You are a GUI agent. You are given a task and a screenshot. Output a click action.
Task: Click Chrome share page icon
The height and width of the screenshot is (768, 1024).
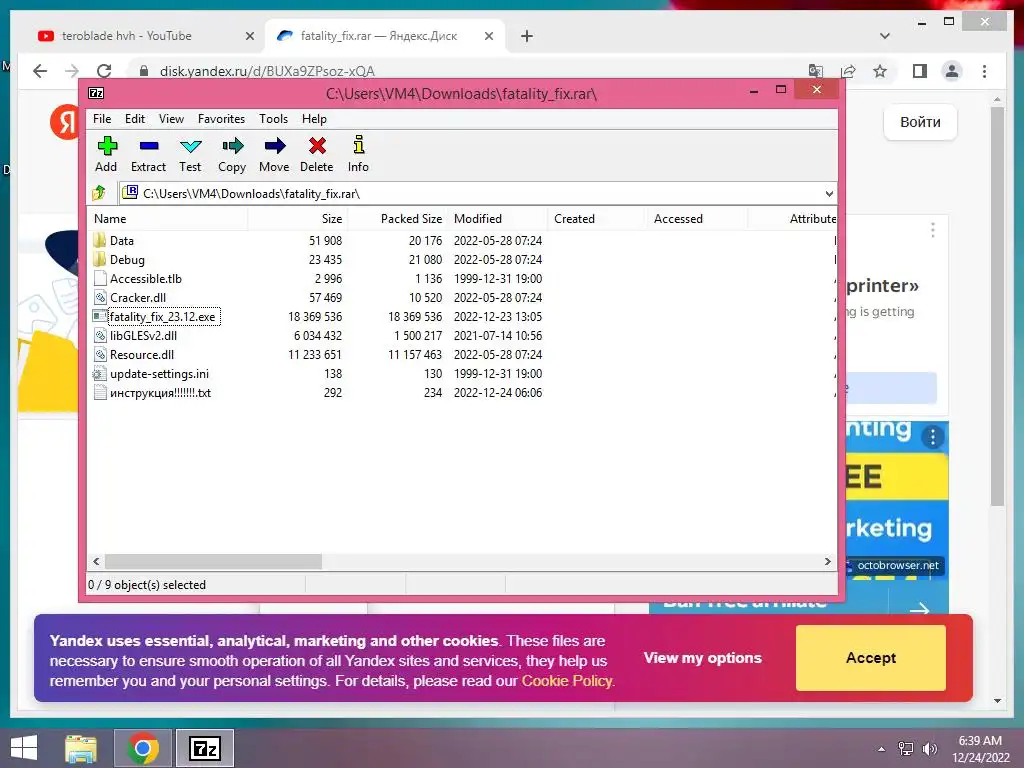[x=848, y=71]
